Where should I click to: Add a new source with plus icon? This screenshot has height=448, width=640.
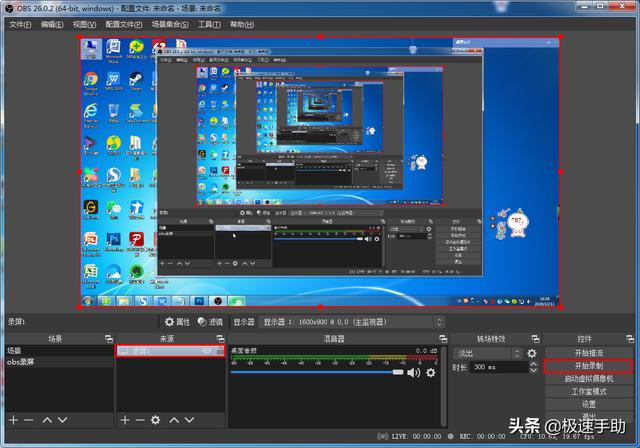125,420
